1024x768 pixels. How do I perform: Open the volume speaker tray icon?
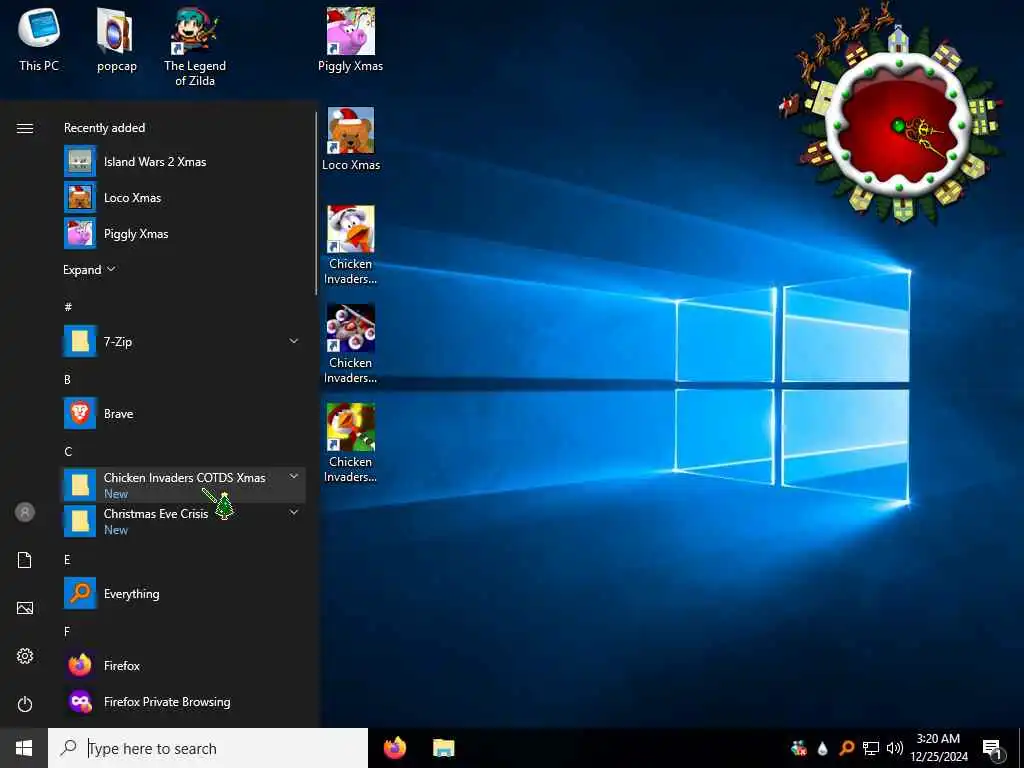coord(895,748)
